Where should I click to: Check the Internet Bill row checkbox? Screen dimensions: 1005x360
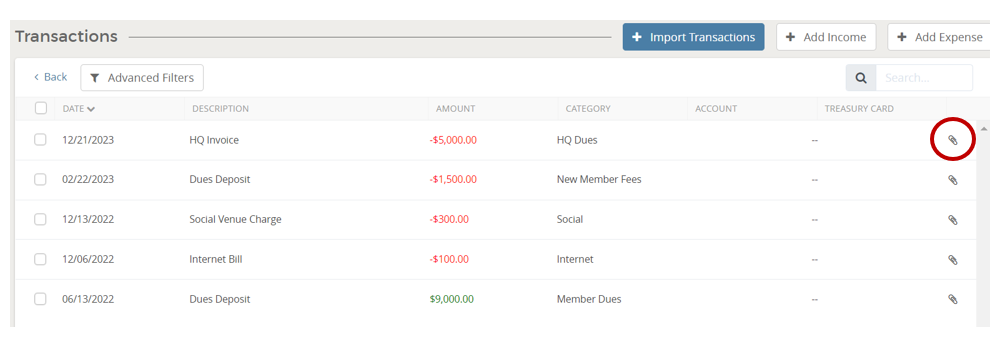click(40, 259)
